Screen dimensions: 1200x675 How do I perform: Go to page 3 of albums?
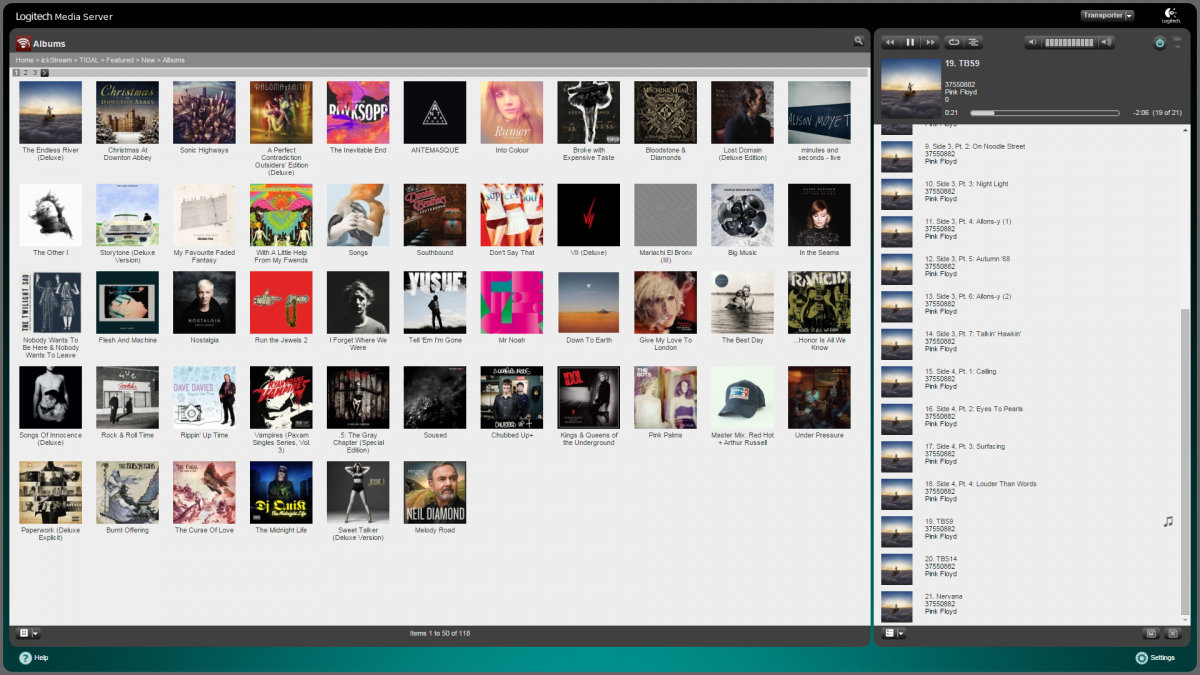point(35,73)
